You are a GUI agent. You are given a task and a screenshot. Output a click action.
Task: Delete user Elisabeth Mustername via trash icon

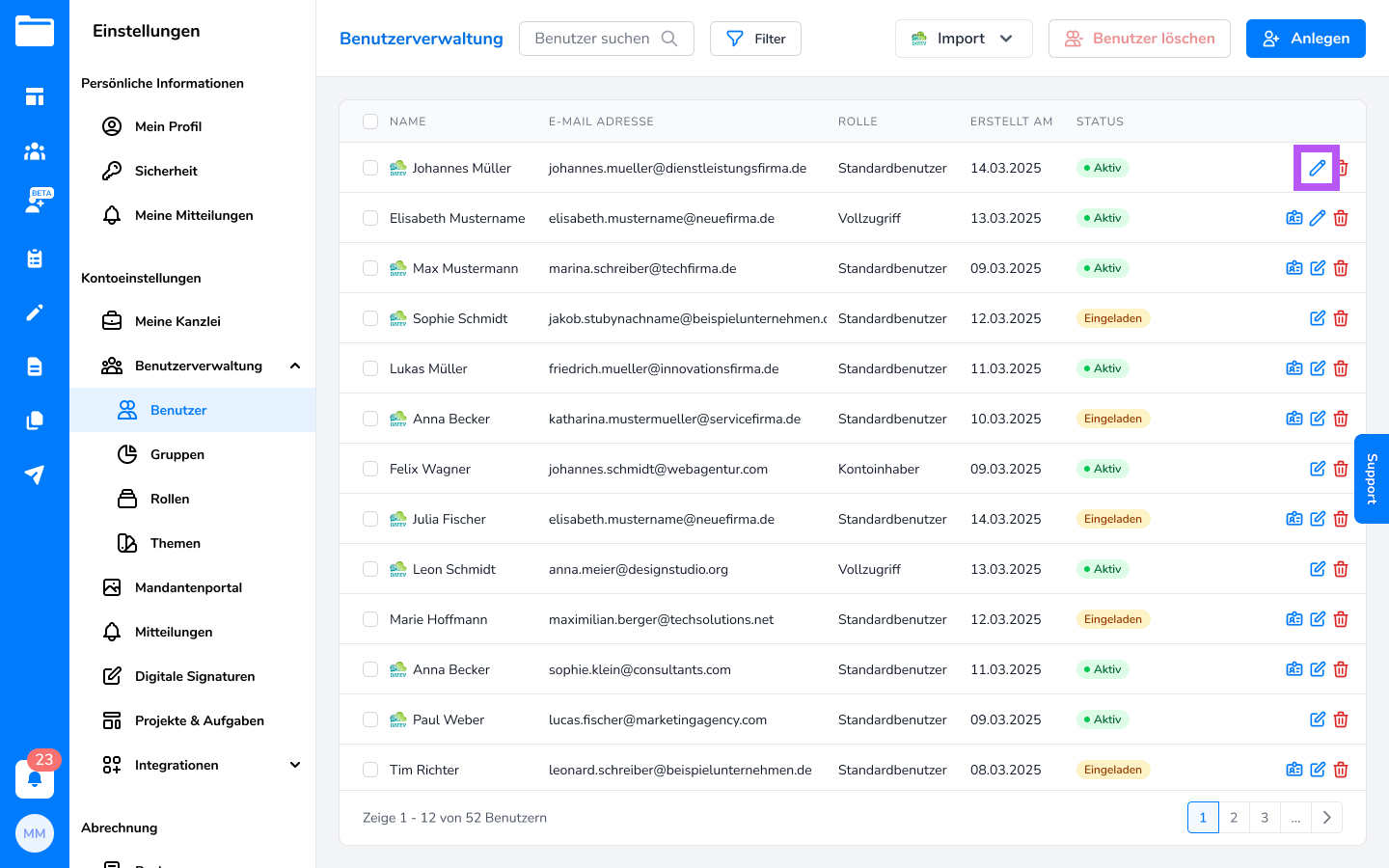(1341, 218)
